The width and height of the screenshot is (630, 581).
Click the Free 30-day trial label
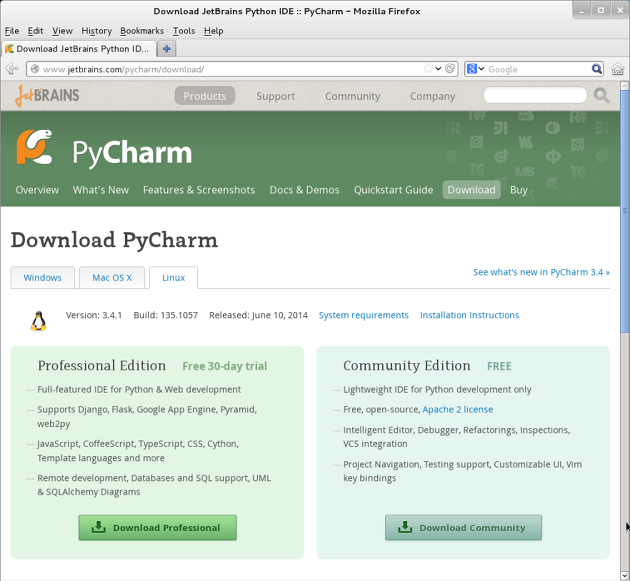tap(225, 366)
